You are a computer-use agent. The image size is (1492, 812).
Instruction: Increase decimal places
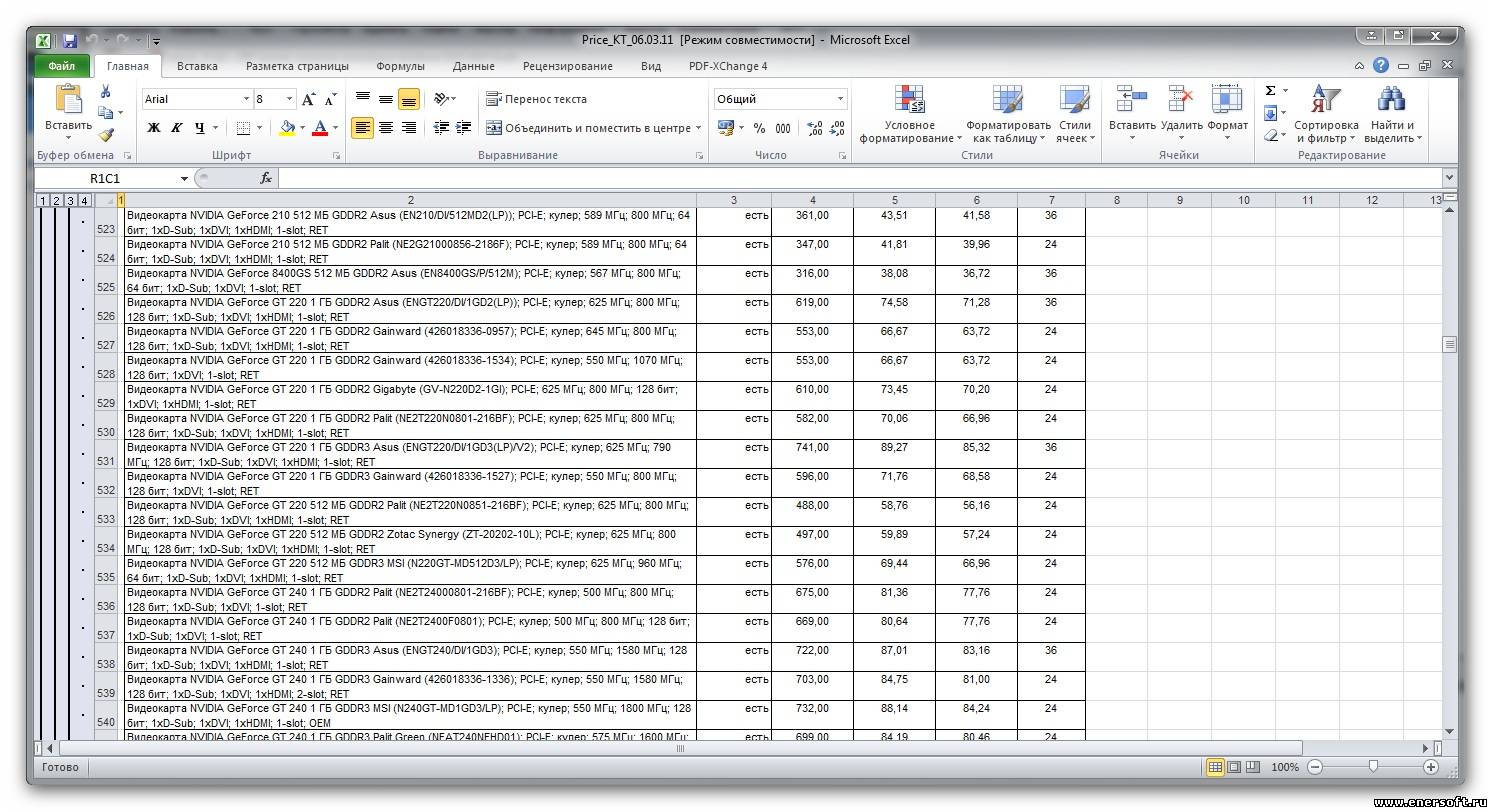(x=815, y=127)
